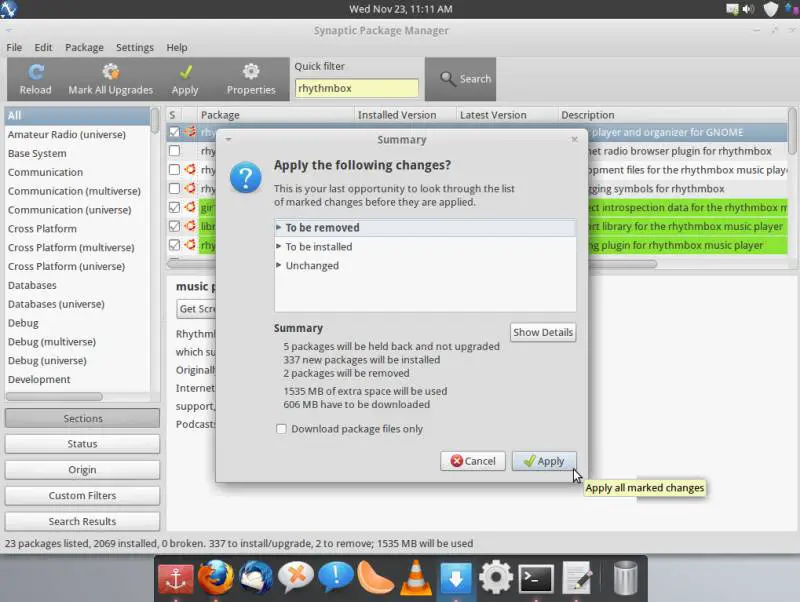Toggle checkbox on the last green plugin row
800x602 pixels.
point(174,245)
